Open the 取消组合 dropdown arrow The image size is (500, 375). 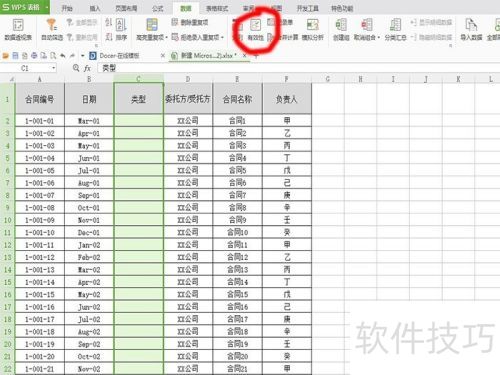click(x=378, y=37)
